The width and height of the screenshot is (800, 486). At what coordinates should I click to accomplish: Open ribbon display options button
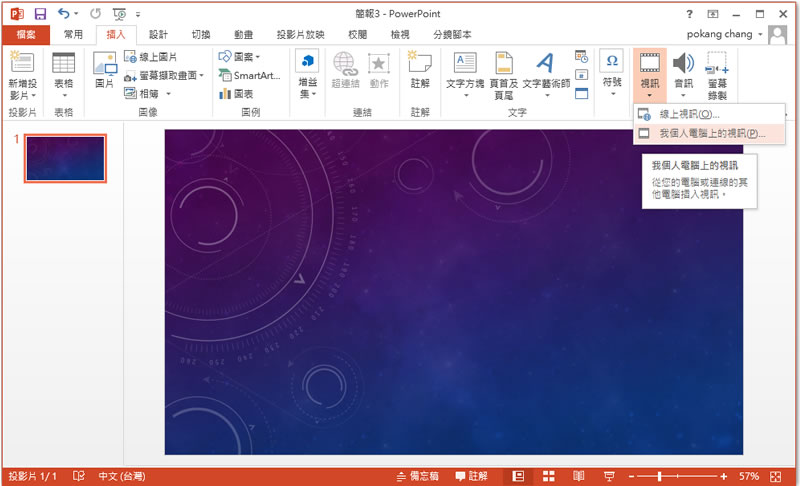712,14
